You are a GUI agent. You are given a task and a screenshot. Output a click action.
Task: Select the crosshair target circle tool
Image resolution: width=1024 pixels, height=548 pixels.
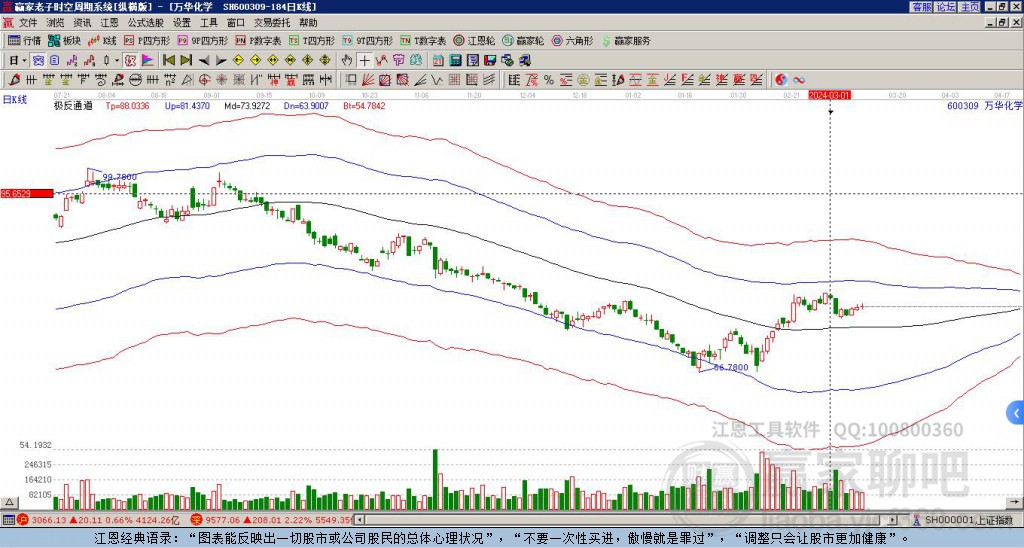(x=204, y=80)
